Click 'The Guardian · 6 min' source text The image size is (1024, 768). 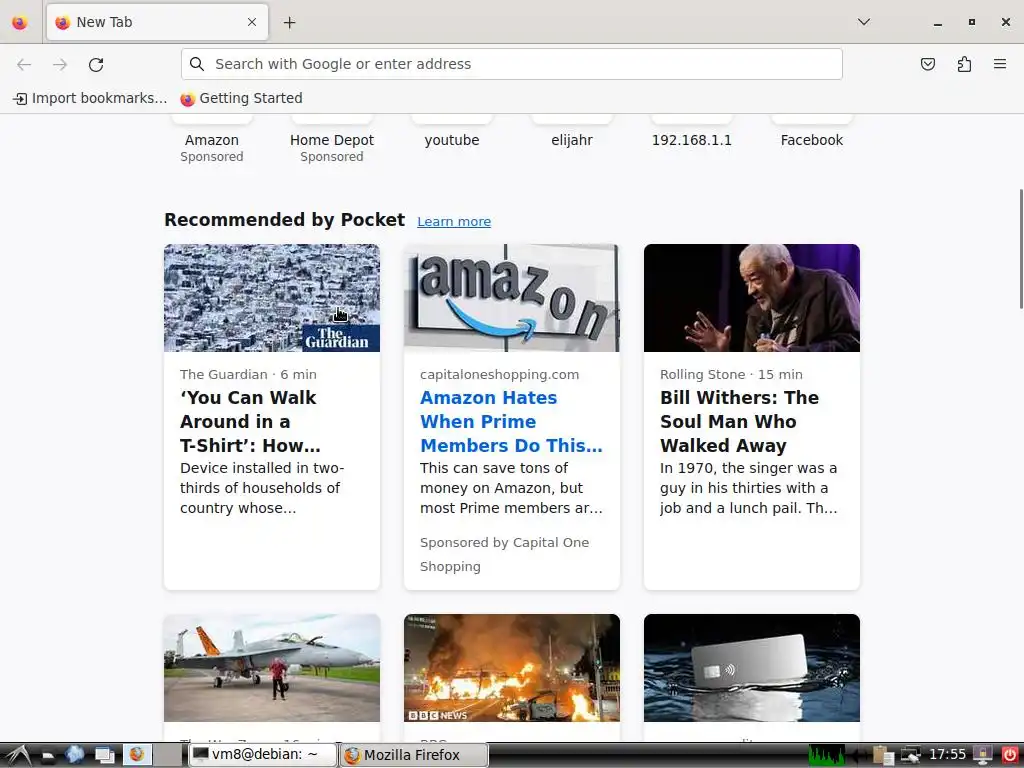pos(248,374)
